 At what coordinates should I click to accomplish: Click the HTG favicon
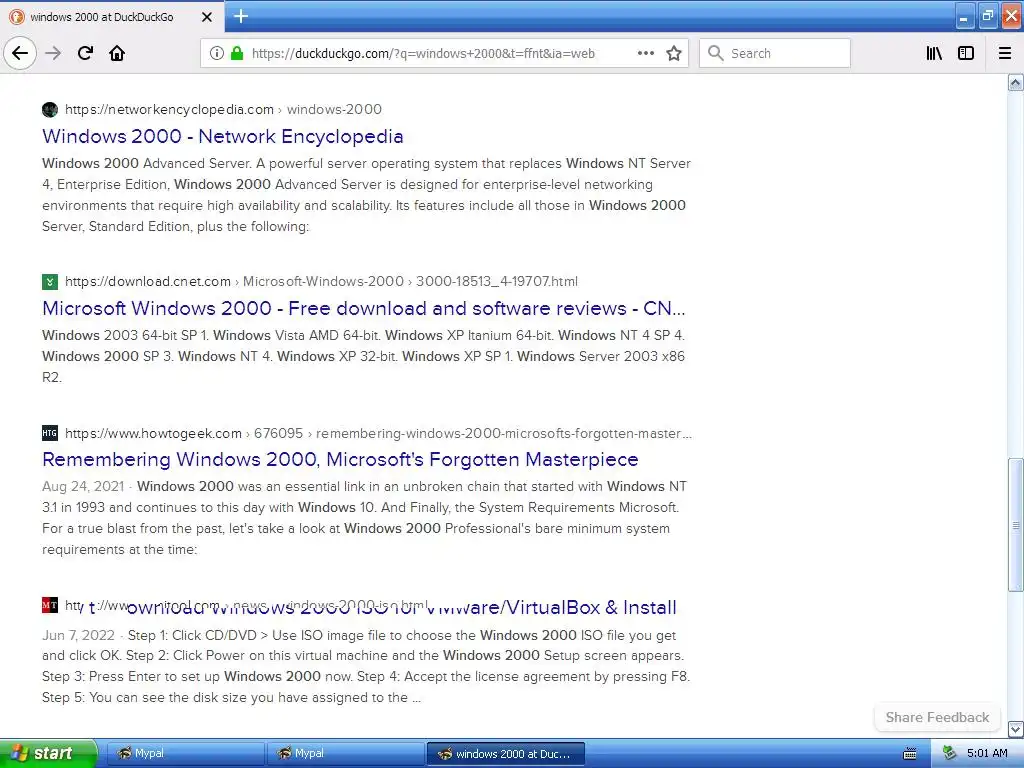click(x=50, y=433)
